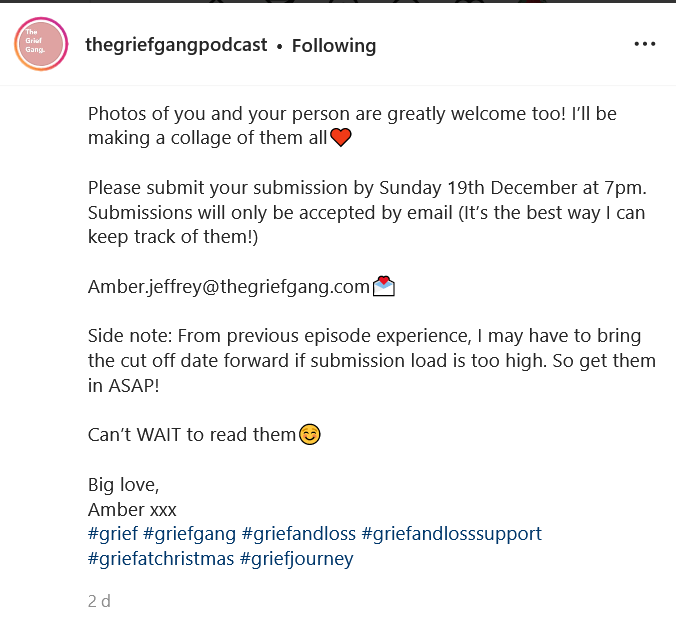Open the #grief hashtag
Viewport: 676px width, 626px height.
click(112, 534)
